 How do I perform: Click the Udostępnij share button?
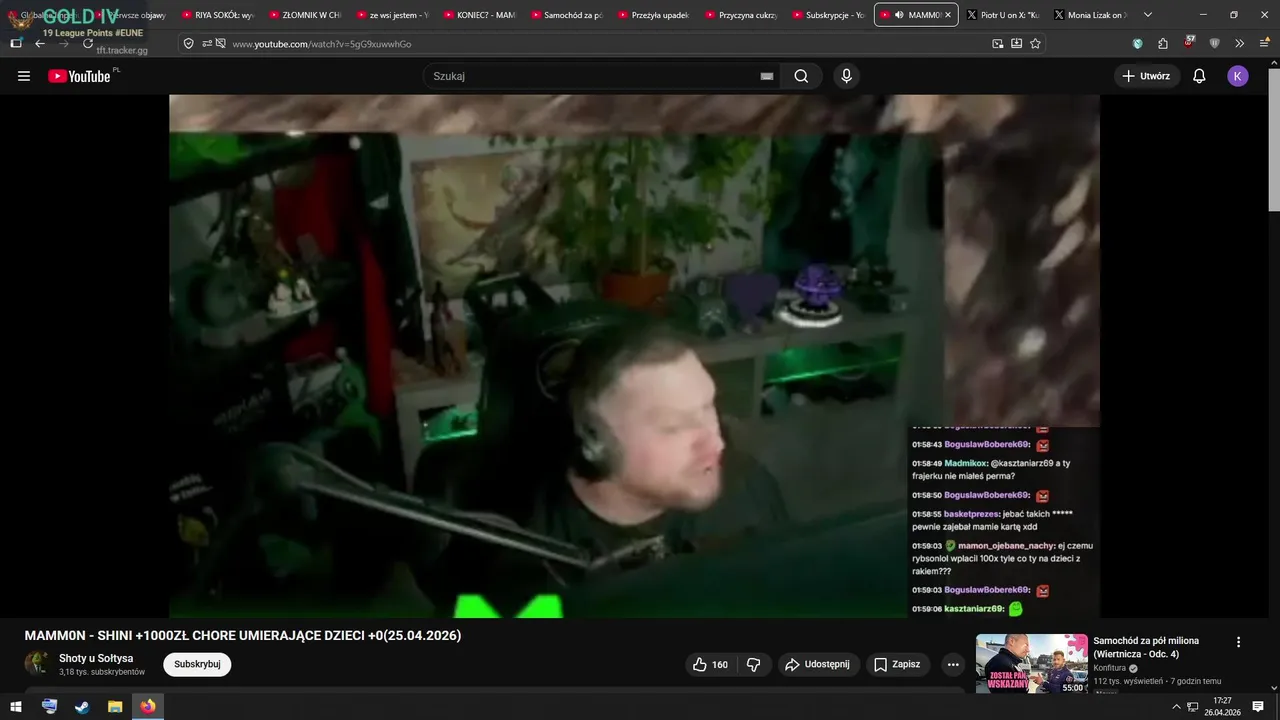coord(818,664)
